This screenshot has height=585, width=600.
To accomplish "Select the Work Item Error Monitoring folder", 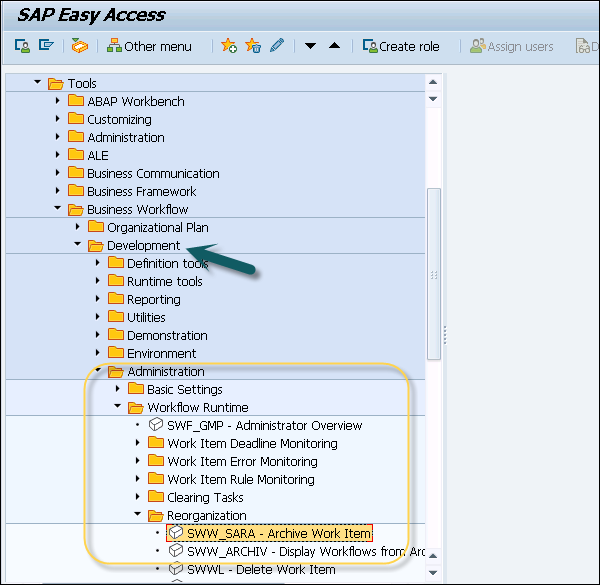I will tap(242, 461).
